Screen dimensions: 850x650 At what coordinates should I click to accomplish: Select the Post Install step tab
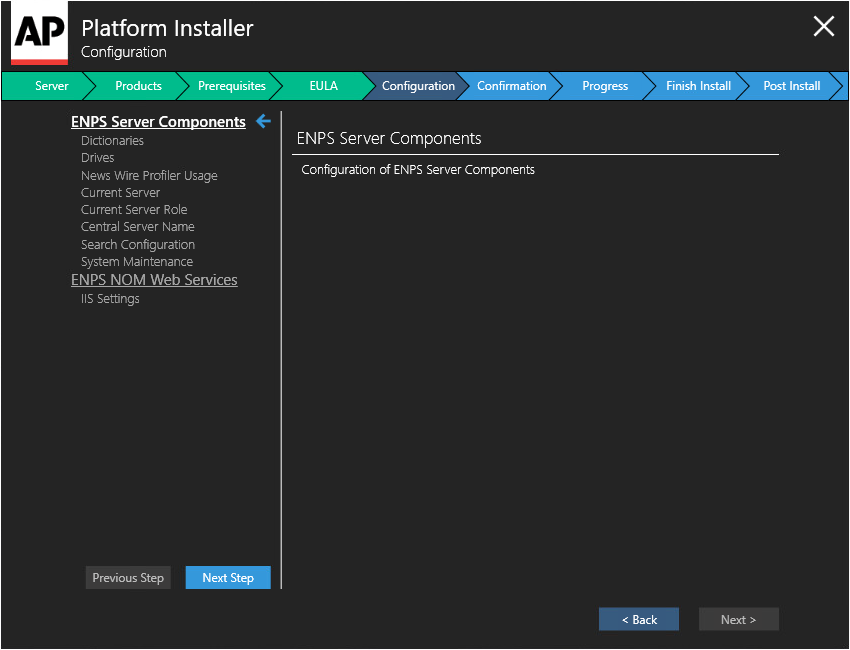coord(791,86)
